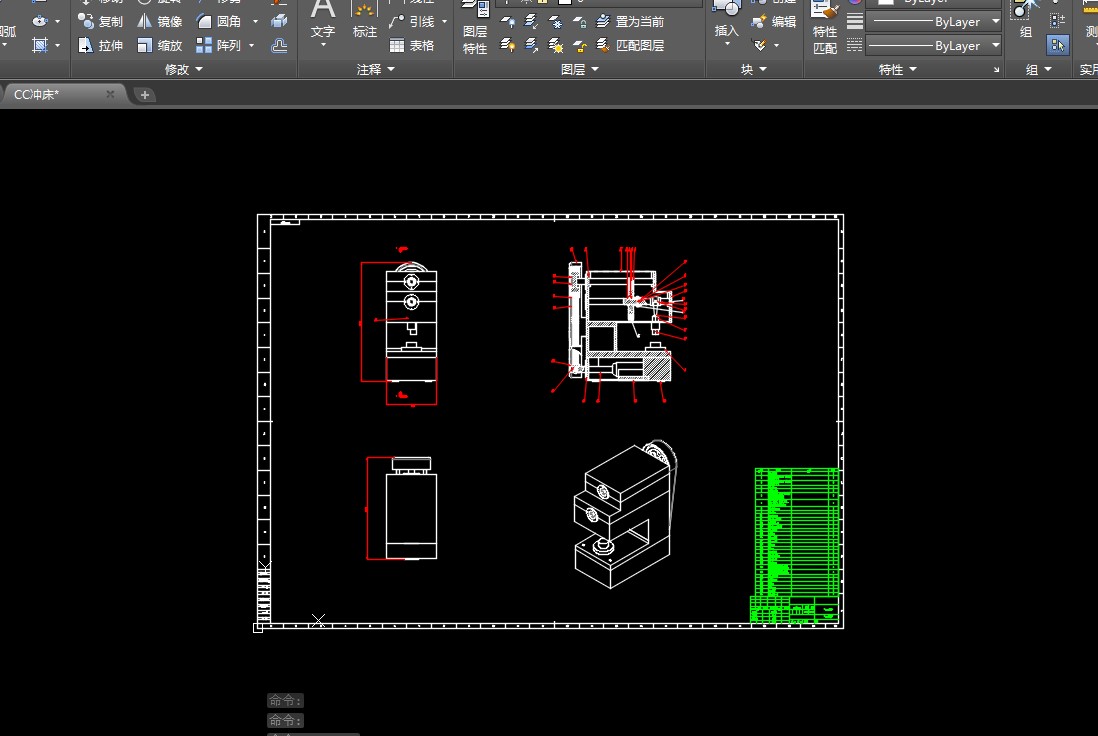Click the layer thaw sun icon

(x=555, y=46)
